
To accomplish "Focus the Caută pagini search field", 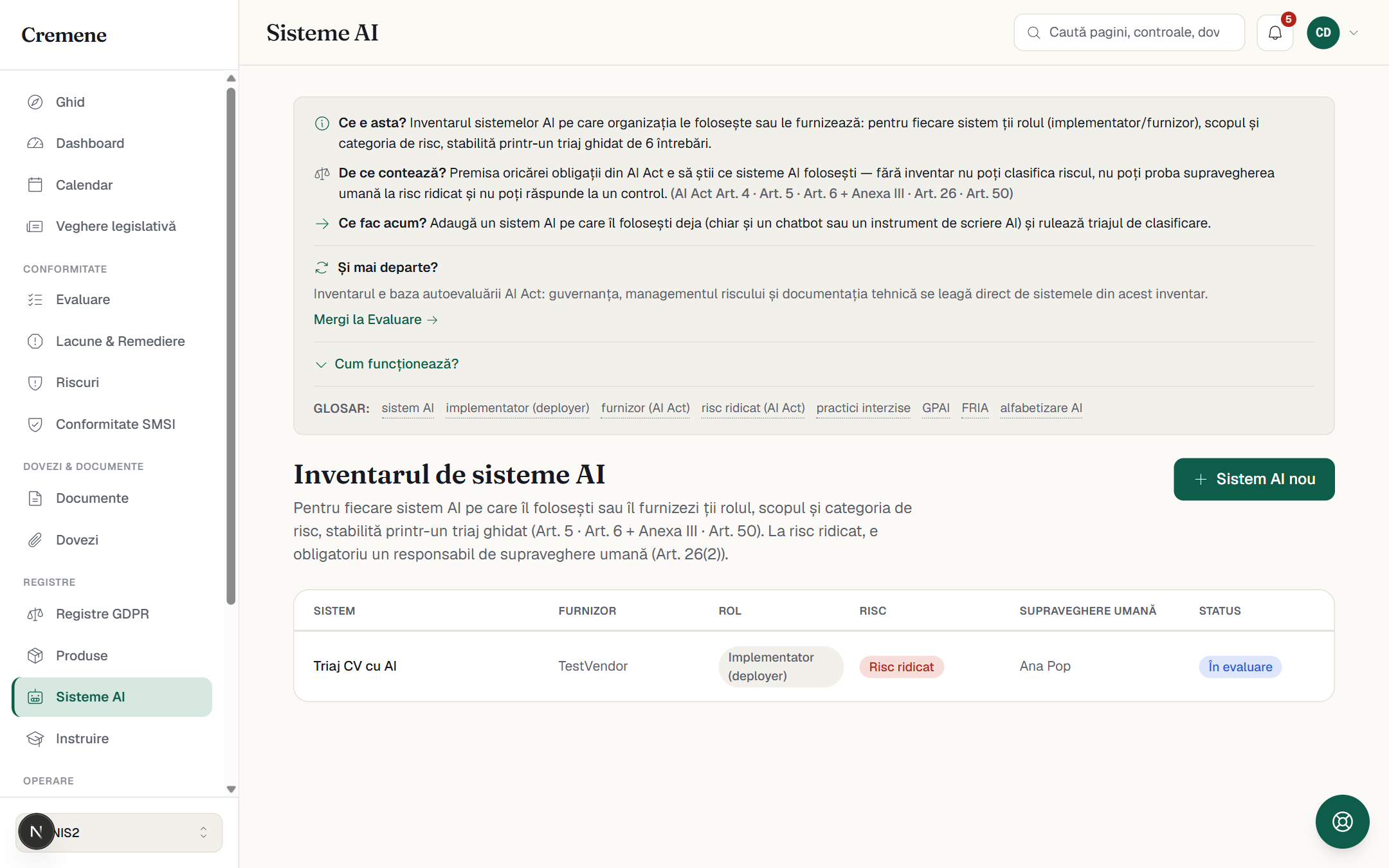I will [1129, 33].
